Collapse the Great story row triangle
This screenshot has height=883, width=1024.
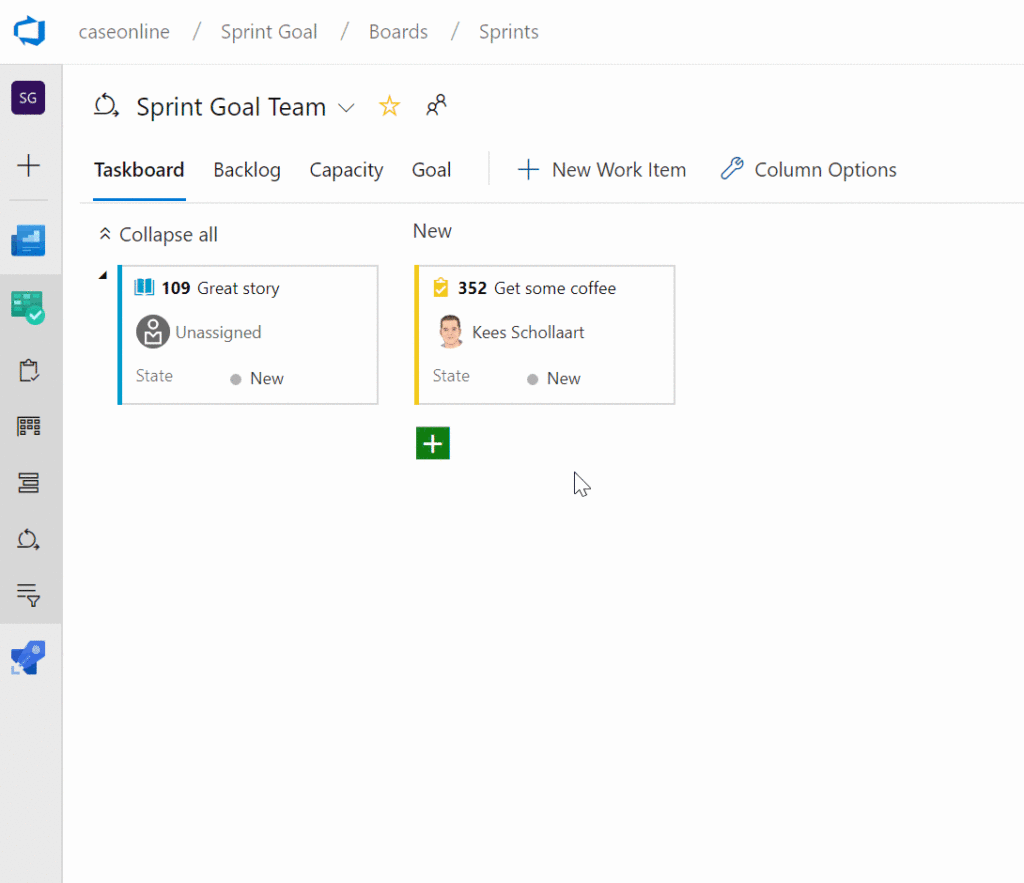click(x=103, y=275)
